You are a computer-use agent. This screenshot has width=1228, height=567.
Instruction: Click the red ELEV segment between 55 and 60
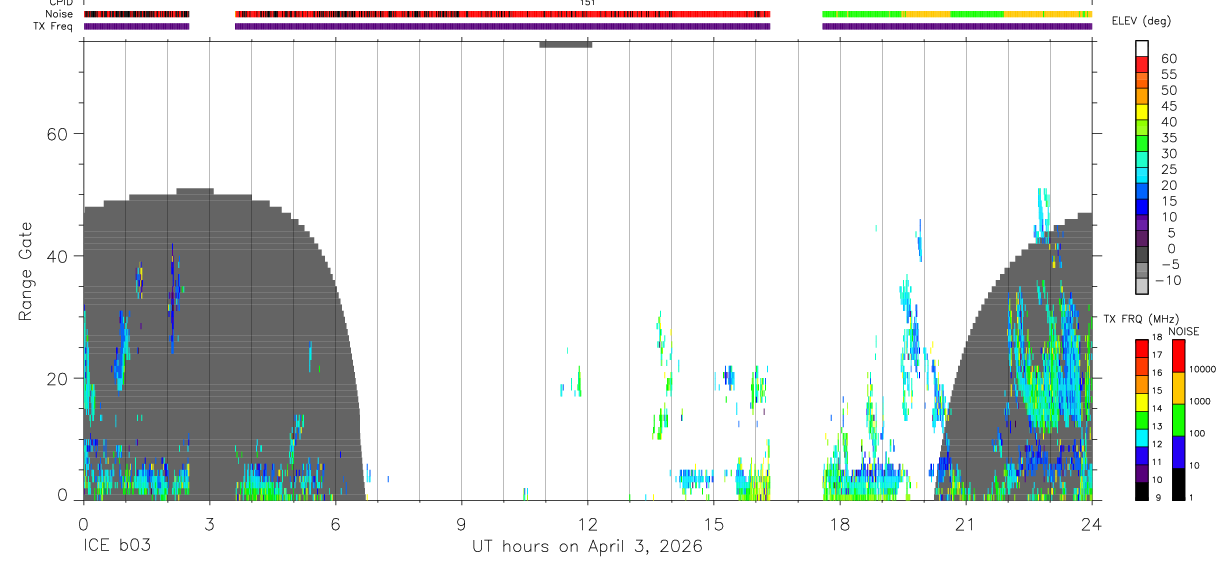coord(1141,65)
